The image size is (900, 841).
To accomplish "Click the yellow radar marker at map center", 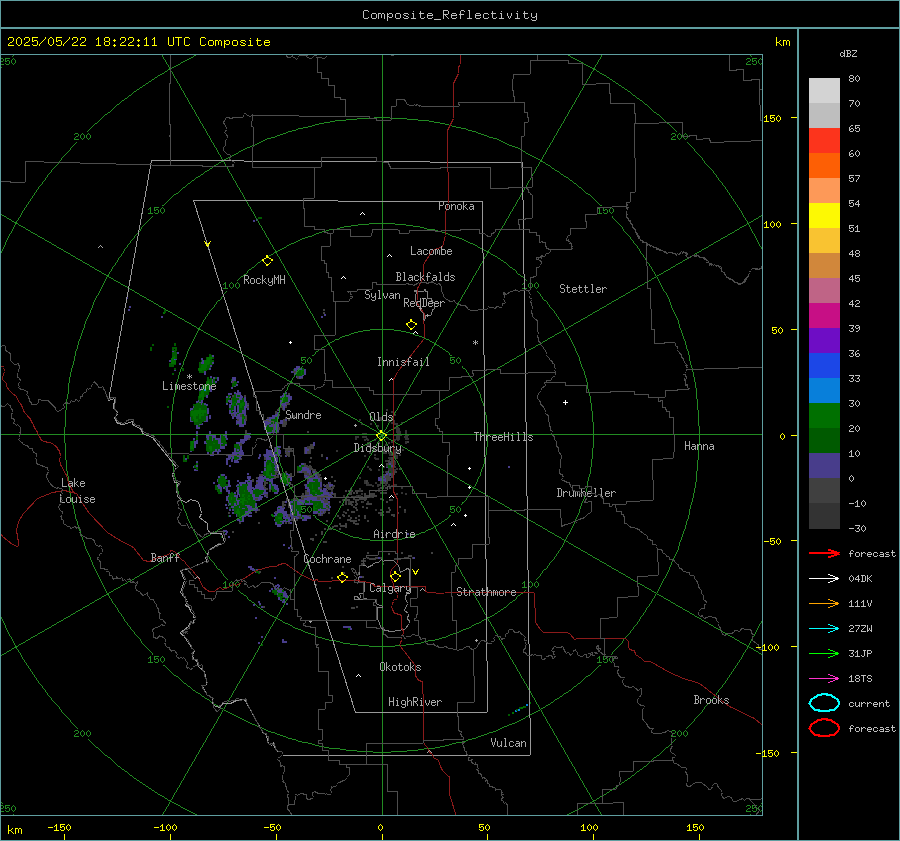I will [381, 436].
